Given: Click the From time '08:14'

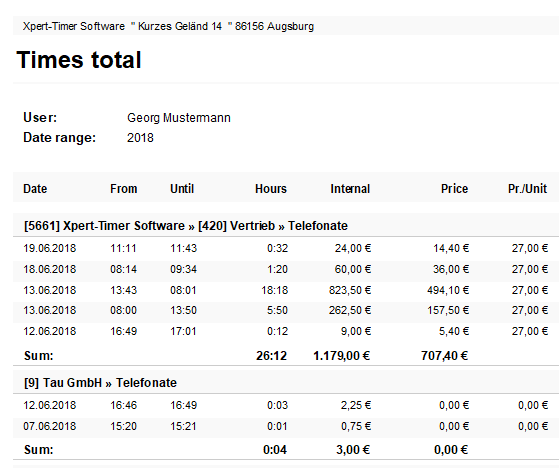Looking at the screenshot, I should (x=123, y=269).
